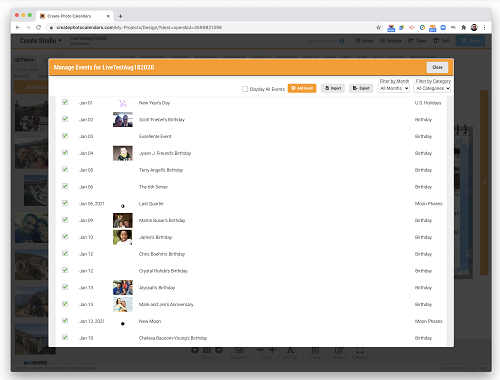Open the Chrome profile avatar
Viewport: 500px width, 380px height.
coord(474,28)
